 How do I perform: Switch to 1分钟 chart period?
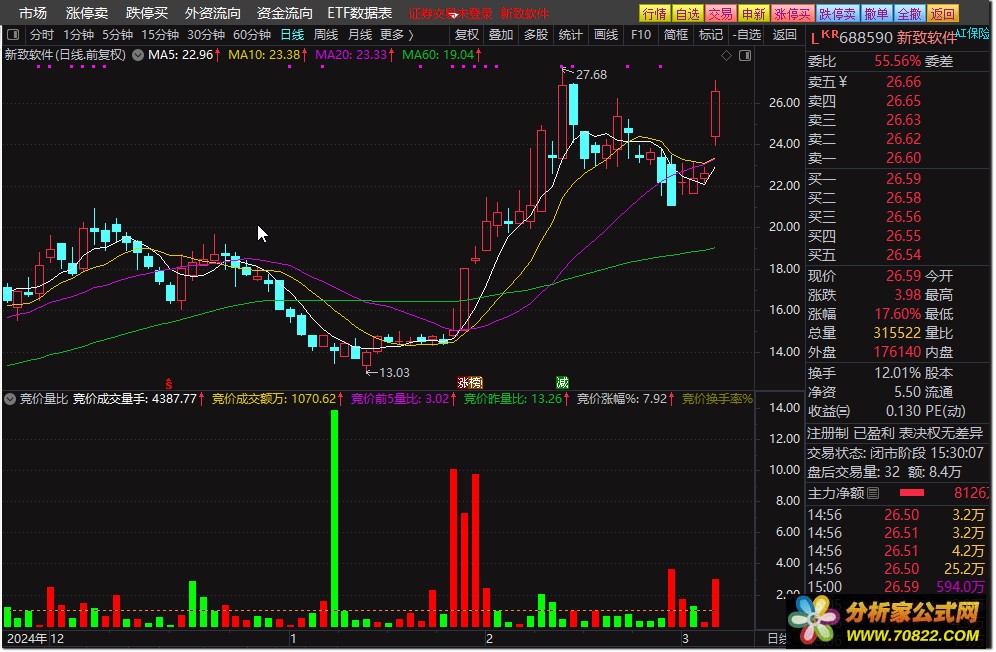(x=78, y=34)
